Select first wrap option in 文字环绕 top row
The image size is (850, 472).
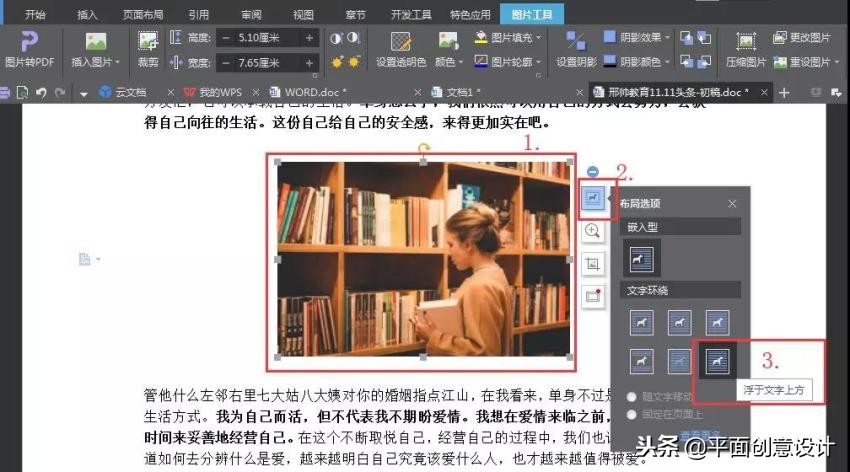641,322
